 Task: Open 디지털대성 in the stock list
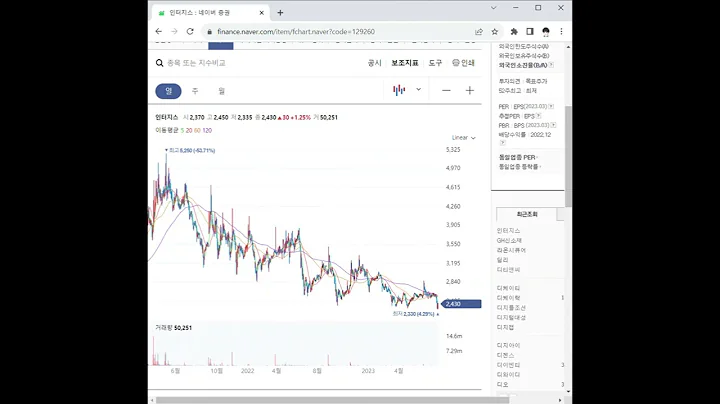(x=511, y=318)
